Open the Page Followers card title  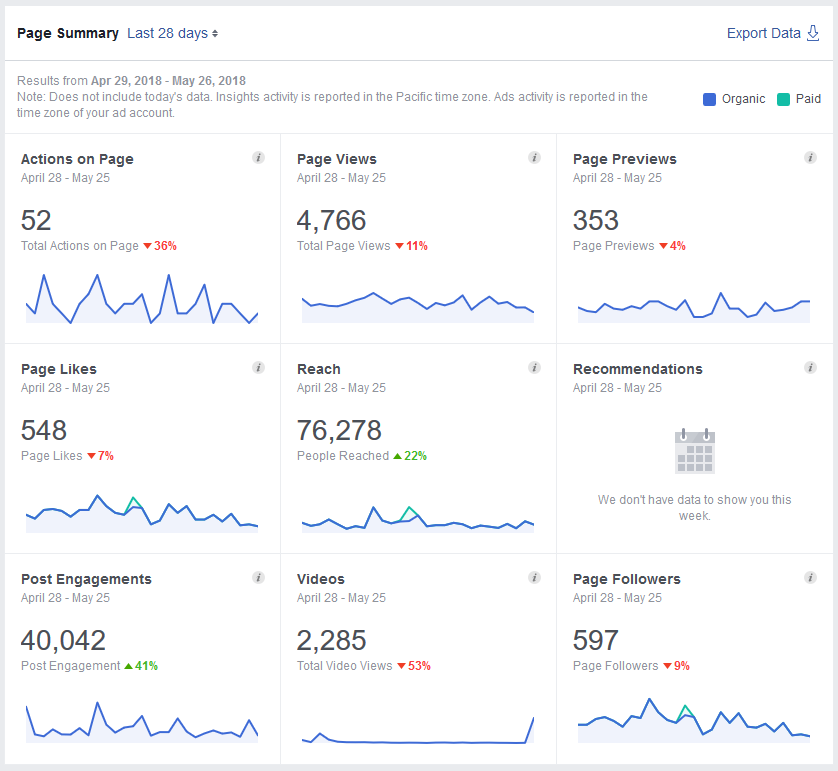pyautogui.click(x=627, y=579)
